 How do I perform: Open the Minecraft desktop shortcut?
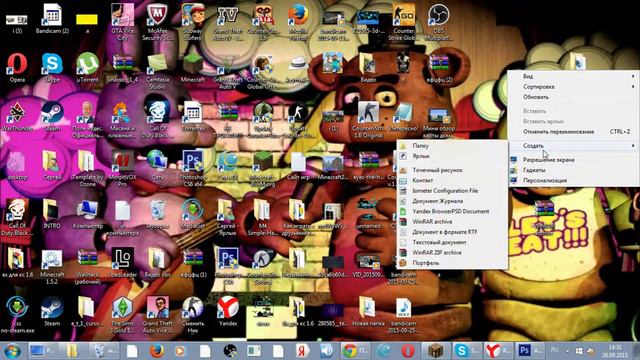pos(192,67)
